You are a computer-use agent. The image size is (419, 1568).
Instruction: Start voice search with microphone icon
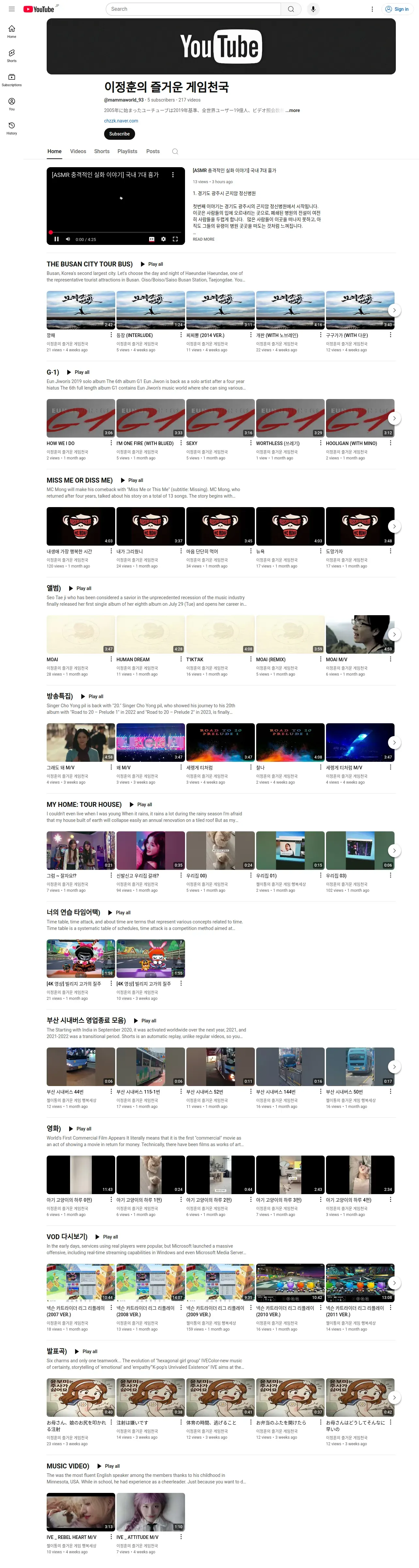(313, 9)
